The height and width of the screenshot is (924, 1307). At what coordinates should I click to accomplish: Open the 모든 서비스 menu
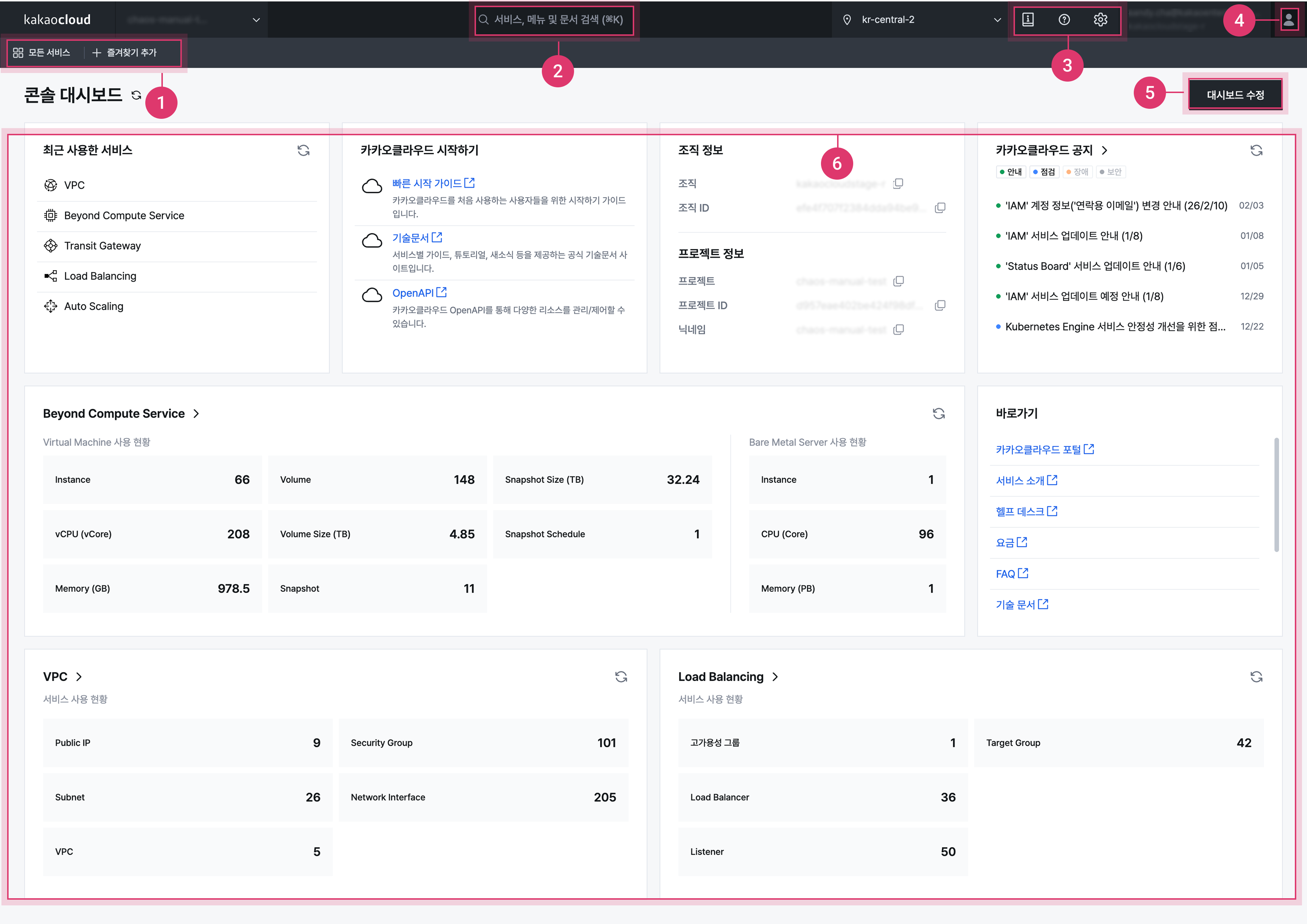[42, 53]
